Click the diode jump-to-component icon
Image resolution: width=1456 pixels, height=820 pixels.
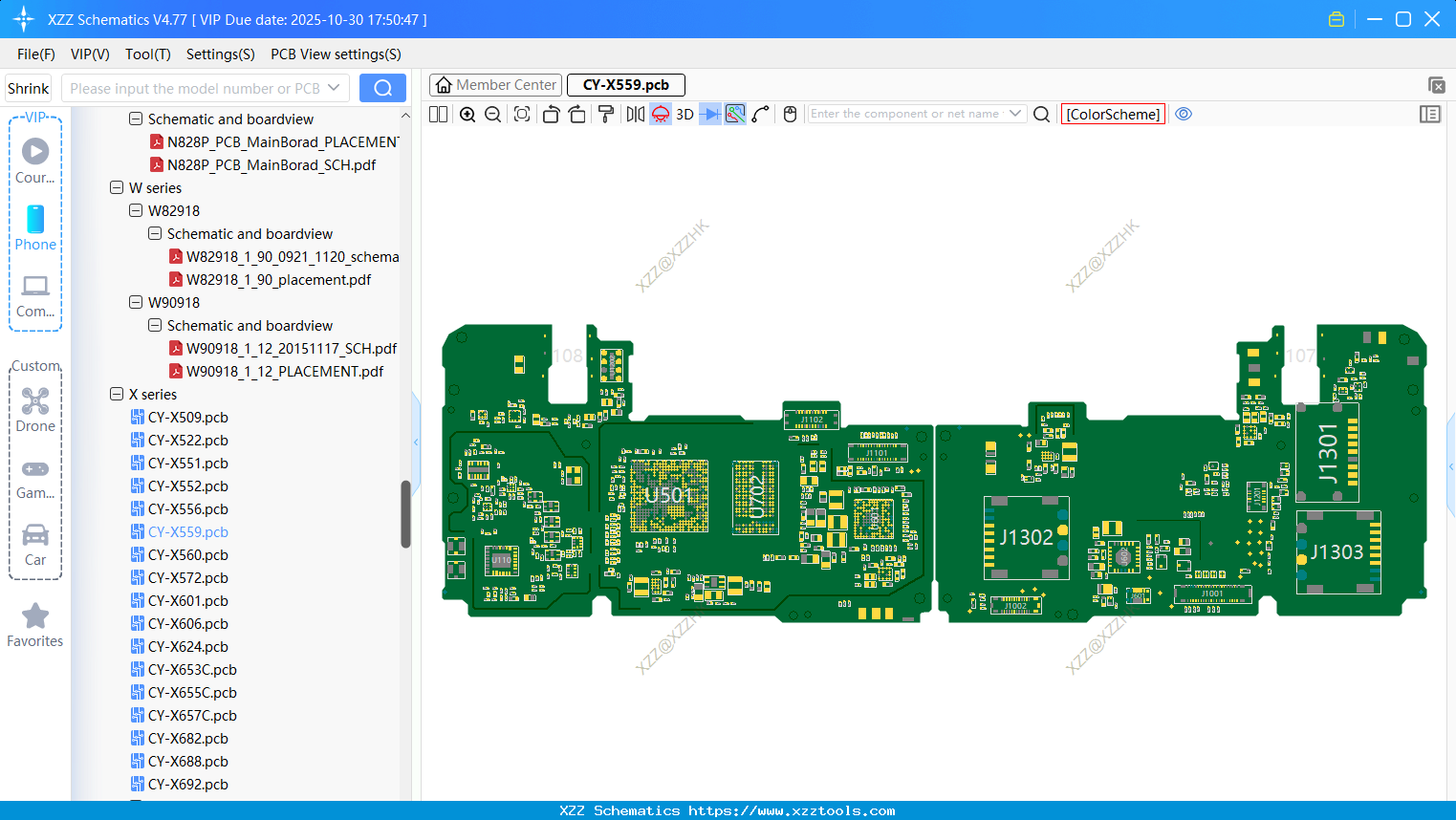click(709, 114)
